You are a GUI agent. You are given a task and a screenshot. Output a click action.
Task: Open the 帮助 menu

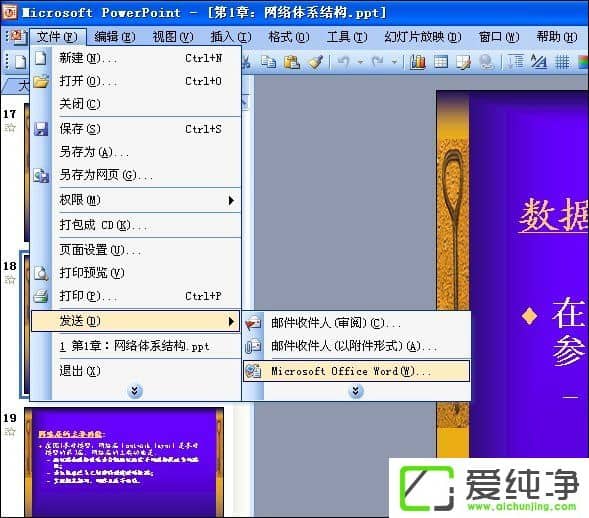[x=556, y=37]
